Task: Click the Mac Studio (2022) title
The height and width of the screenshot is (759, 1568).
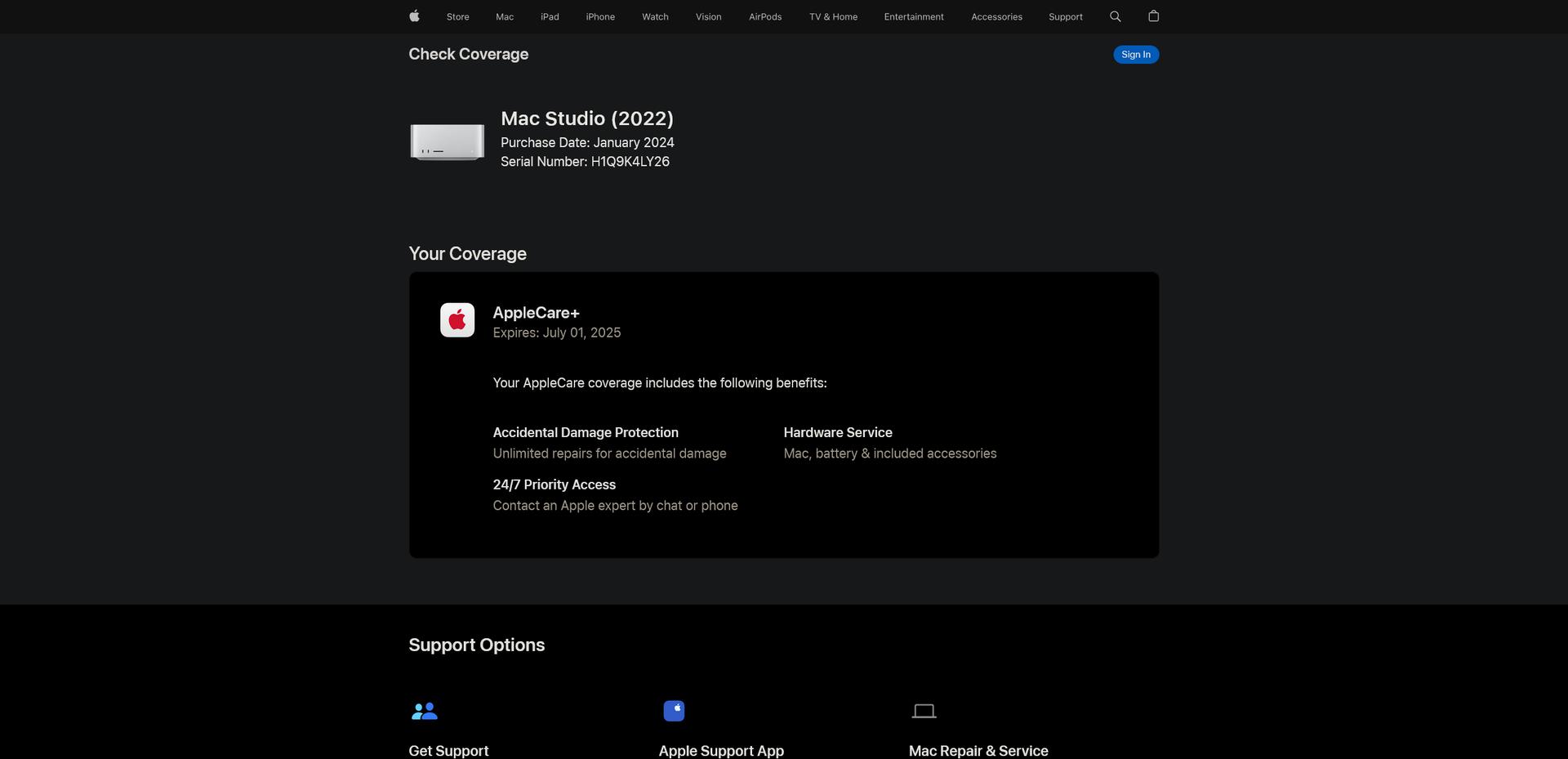Action: 587,118
